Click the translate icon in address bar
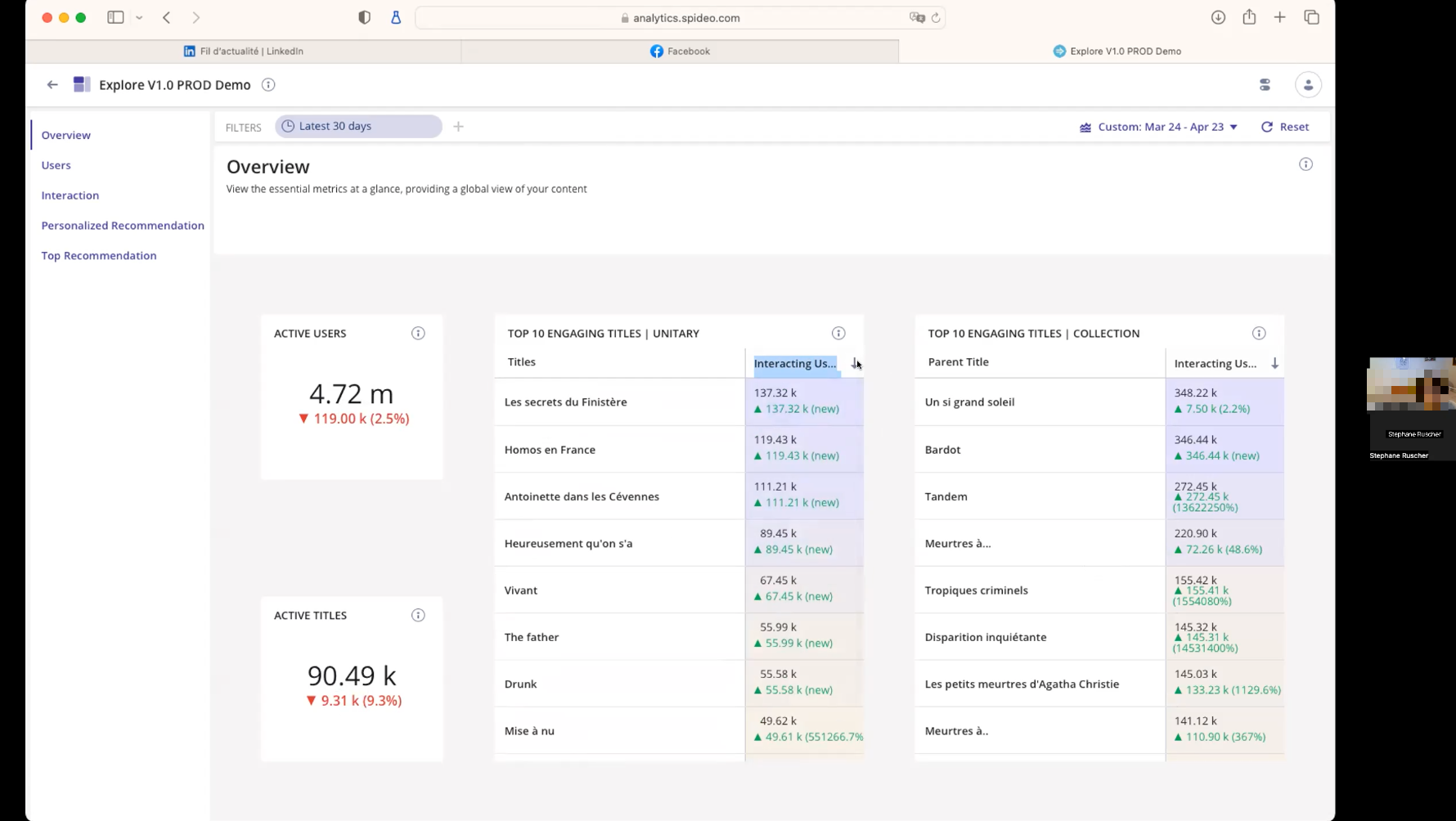Viewport: 1456px width, 821px height. pos(917,17)
